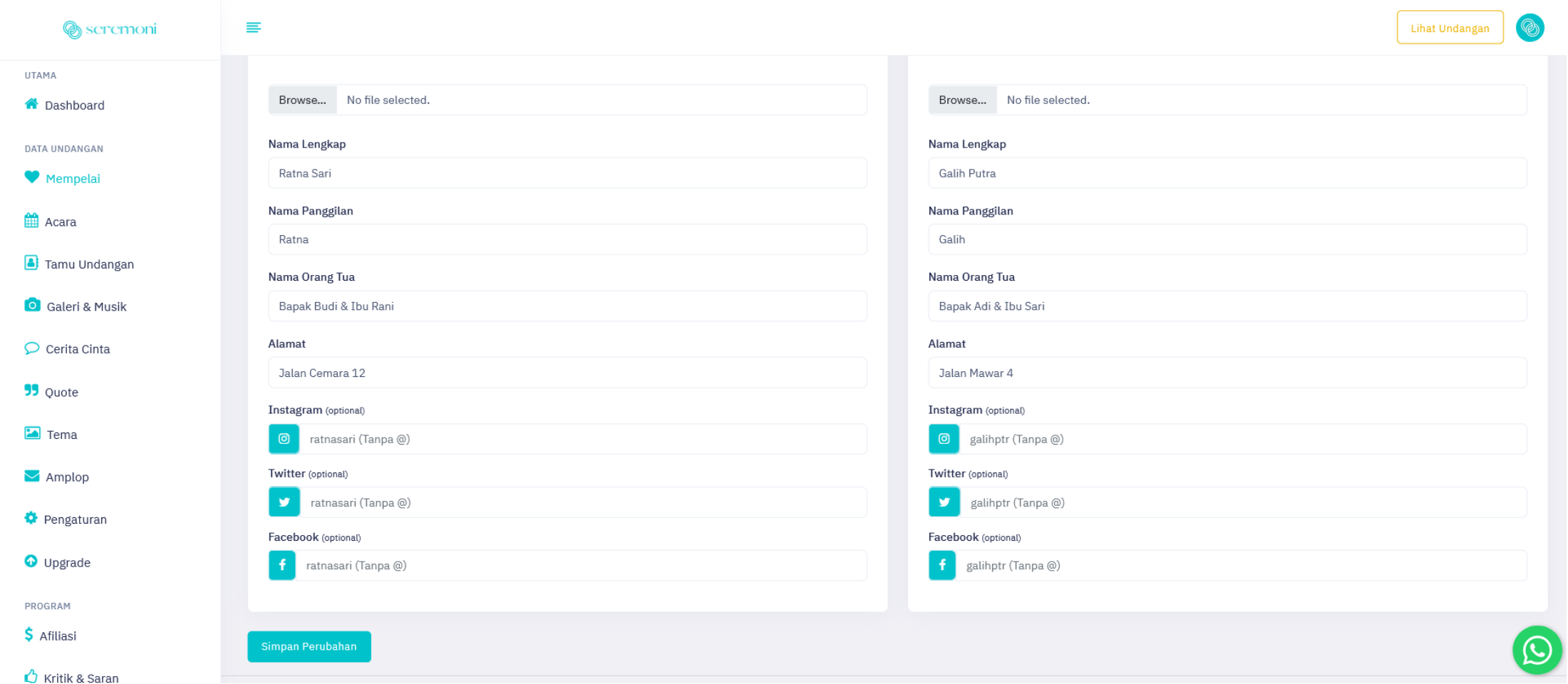Click the Instagram icon beside galihptr field
Image resolution: width=1568 pixels, height=684 pixels.
[x=944, y=439]
